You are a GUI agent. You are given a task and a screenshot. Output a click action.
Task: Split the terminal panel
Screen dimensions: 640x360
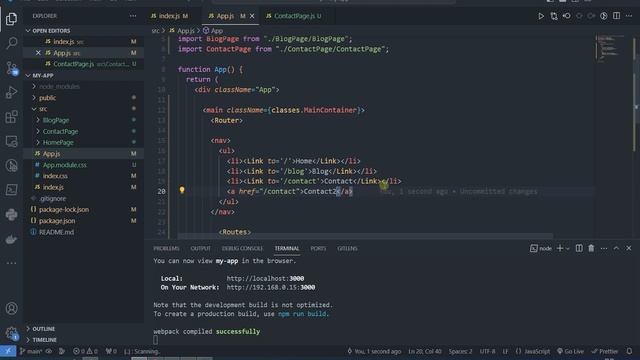click(579, 248)
